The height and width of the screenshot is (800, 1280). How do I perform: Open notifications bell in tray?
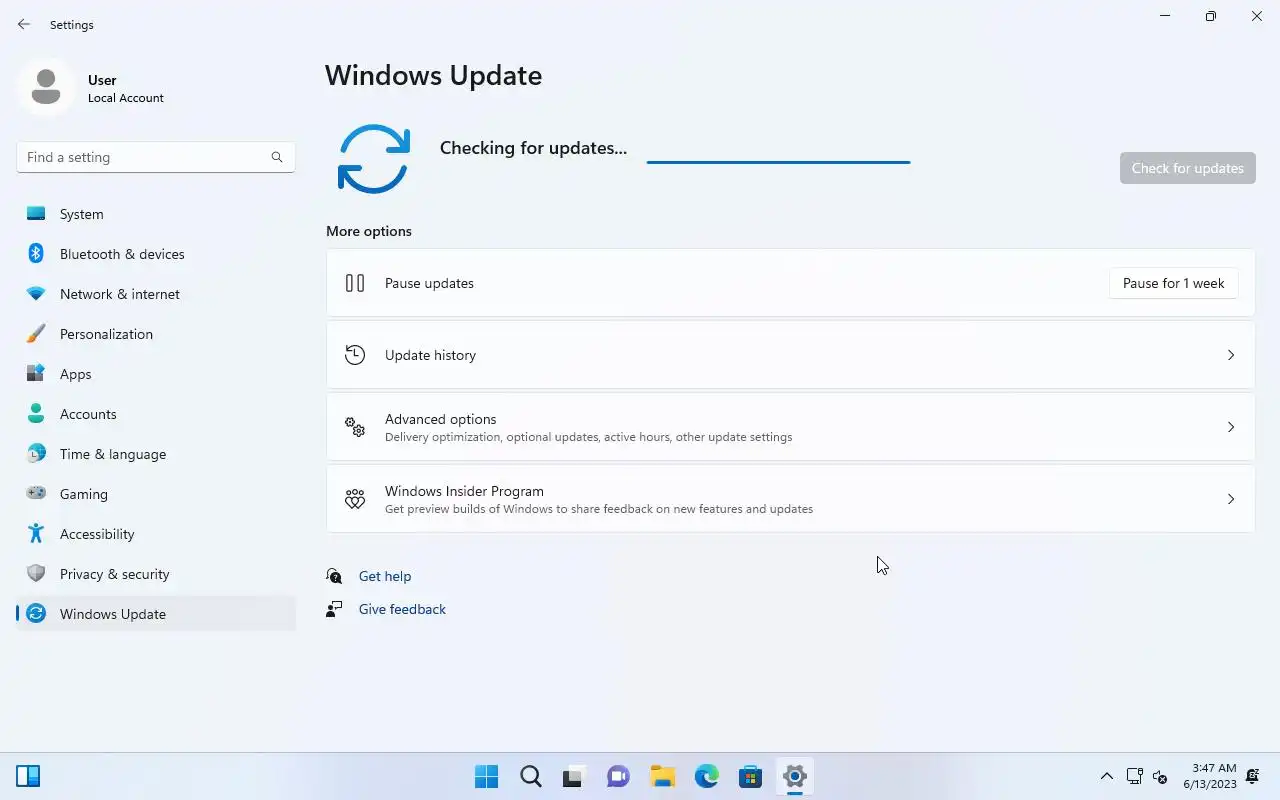(x=1253, y=776)
